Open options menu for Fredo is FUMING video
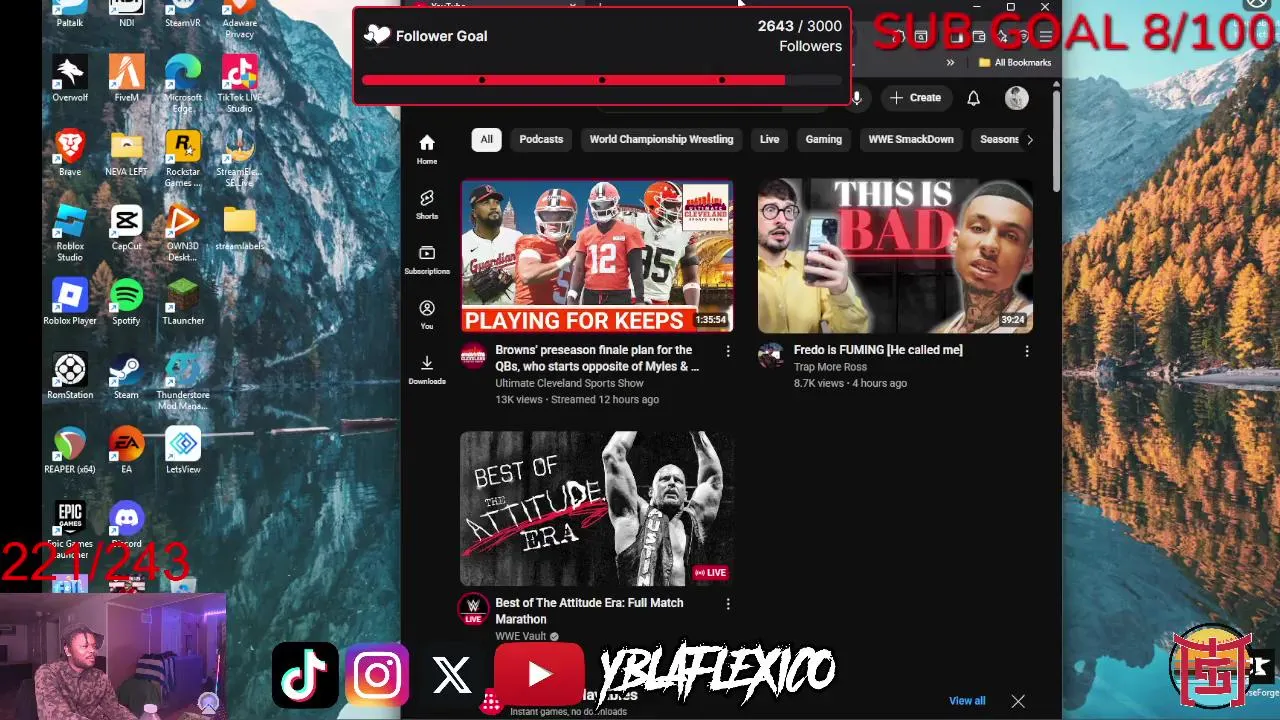The width and height of the screenshot is (1280, 720). [x=1026, y=351]
